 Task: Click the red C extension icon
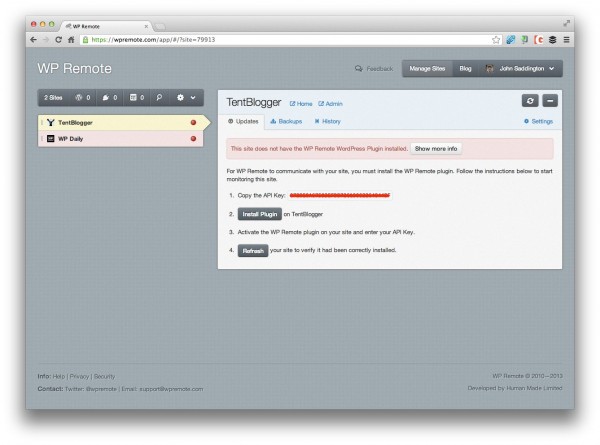point(539,39)
